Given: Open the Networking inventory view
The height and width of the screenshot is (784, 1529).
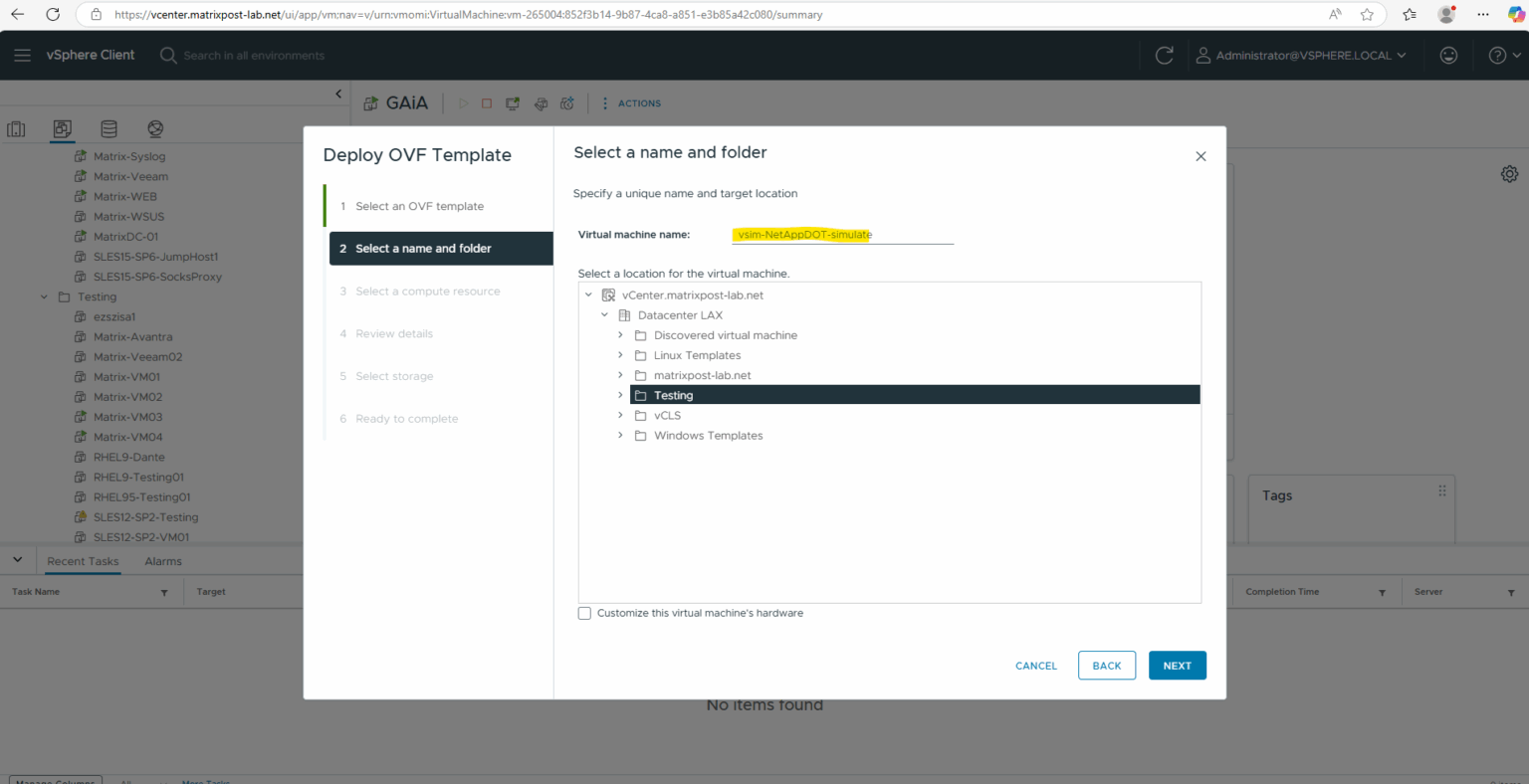Looking at the screenshot, I should [x=155, y=128].
